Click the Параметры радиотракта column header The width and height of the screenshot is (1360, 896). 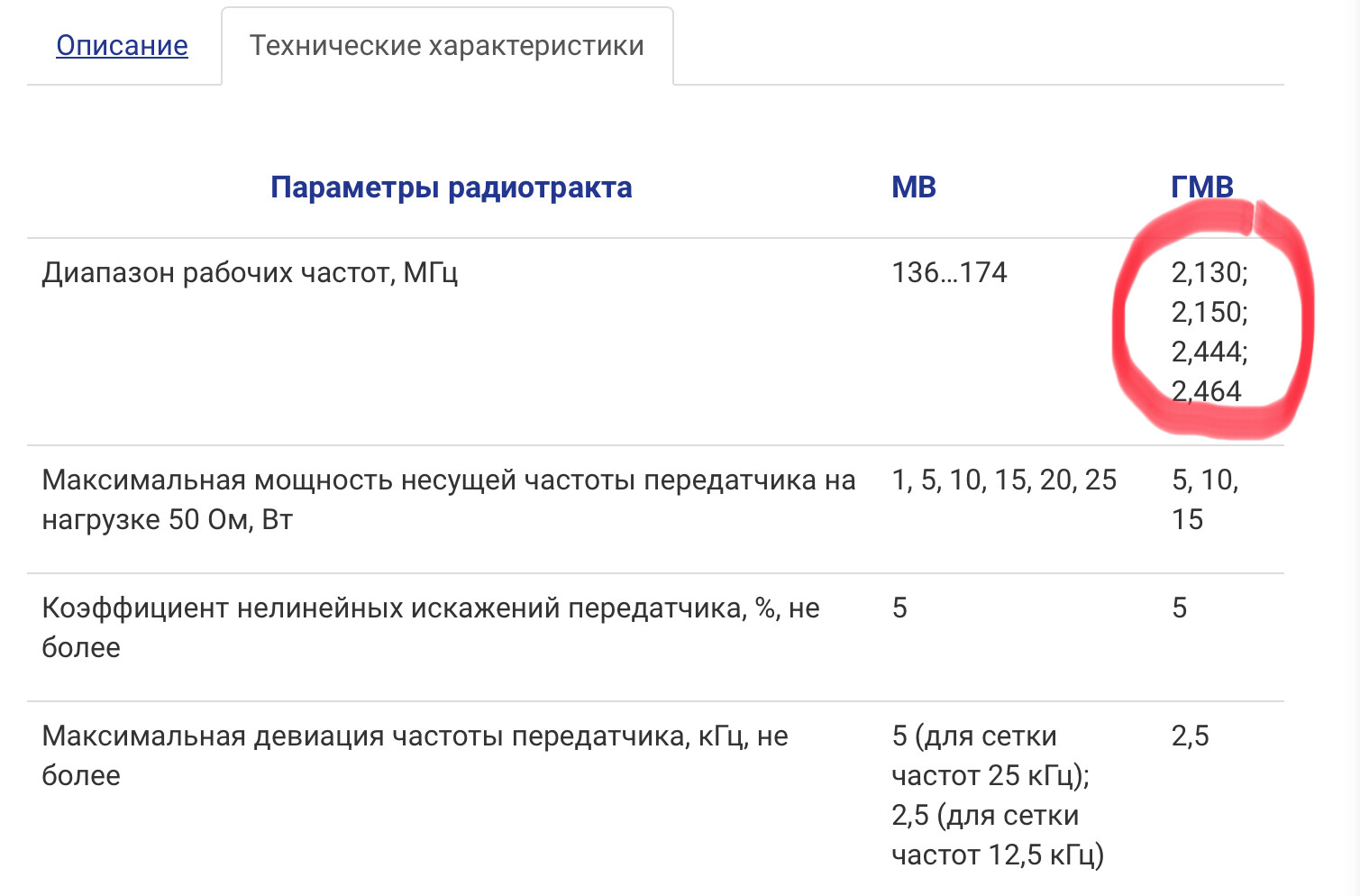451,187
